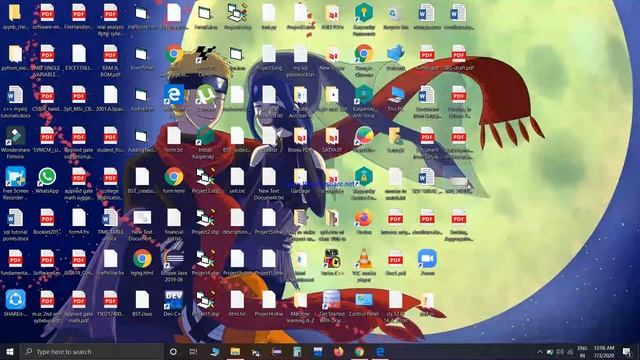This screenshot has height=360, width=640.
Task: Open the Windows Start menu
Action: pos(10,351)
